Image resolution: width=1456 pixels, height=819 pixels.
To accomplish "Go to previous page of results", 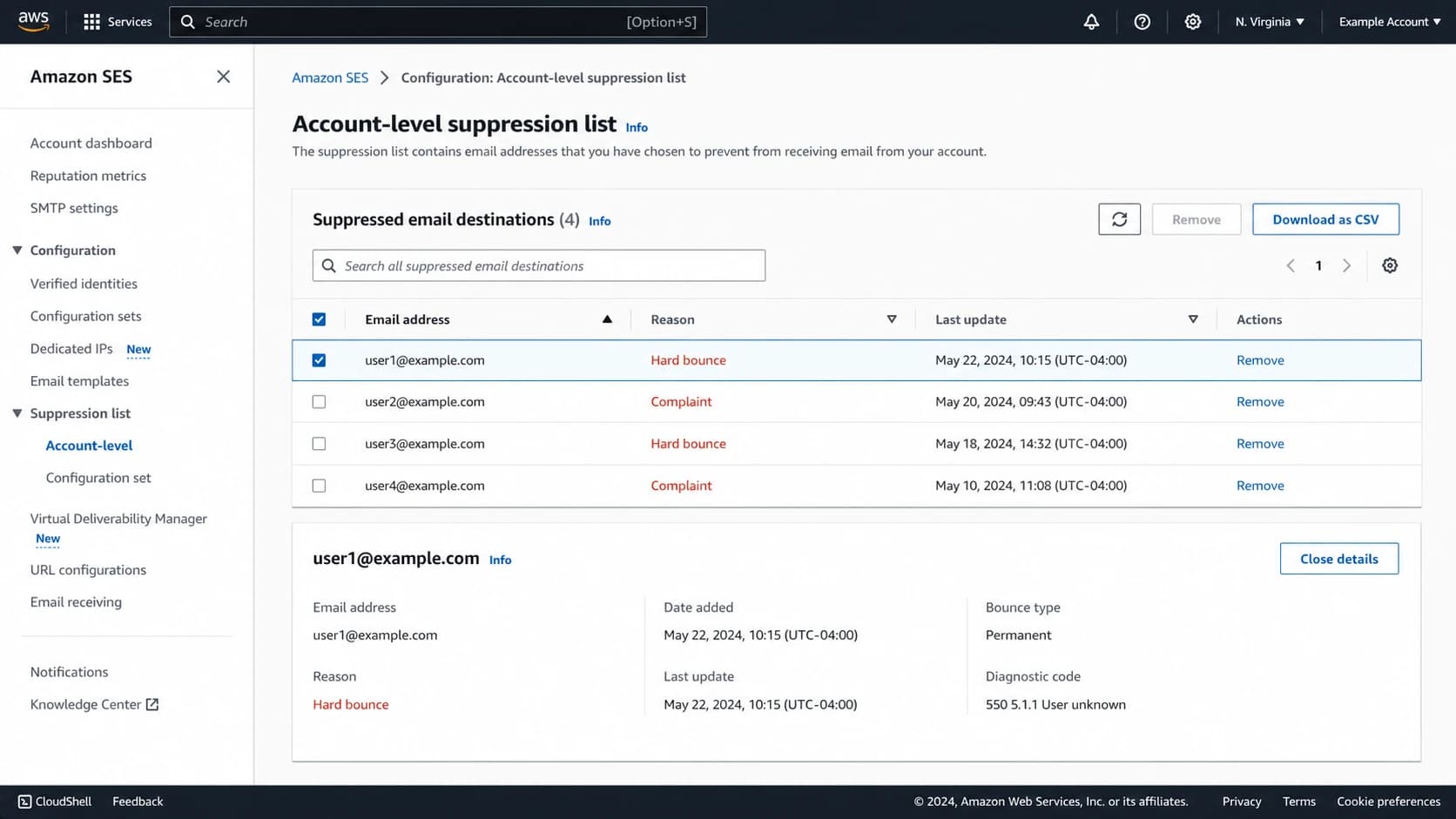I will tap(1291, 265).
